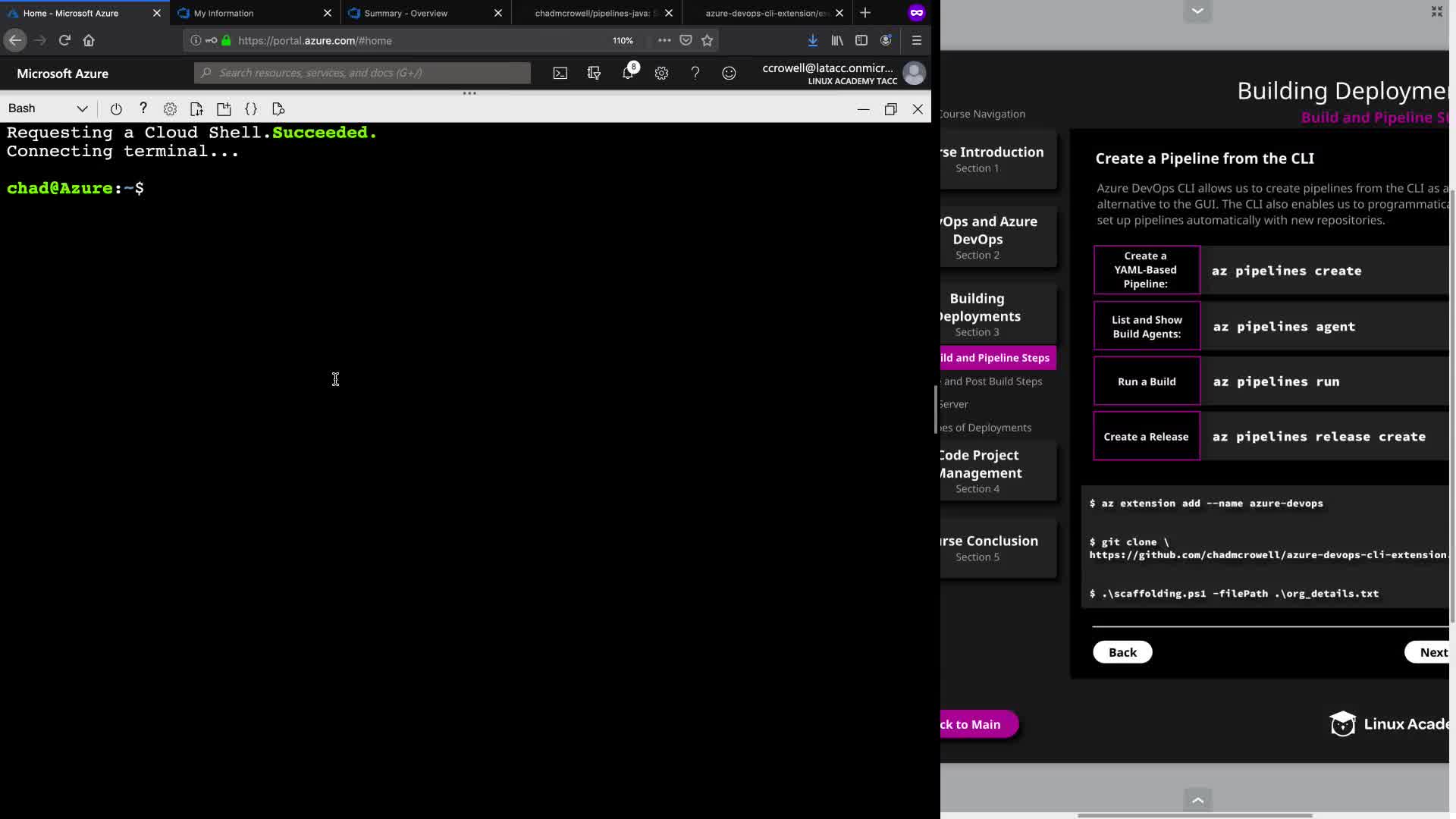The height and width of the screenshot is (819, 1456).
Task: Expand the bottom chevron of the course panel
Action: coord(1197,799)
